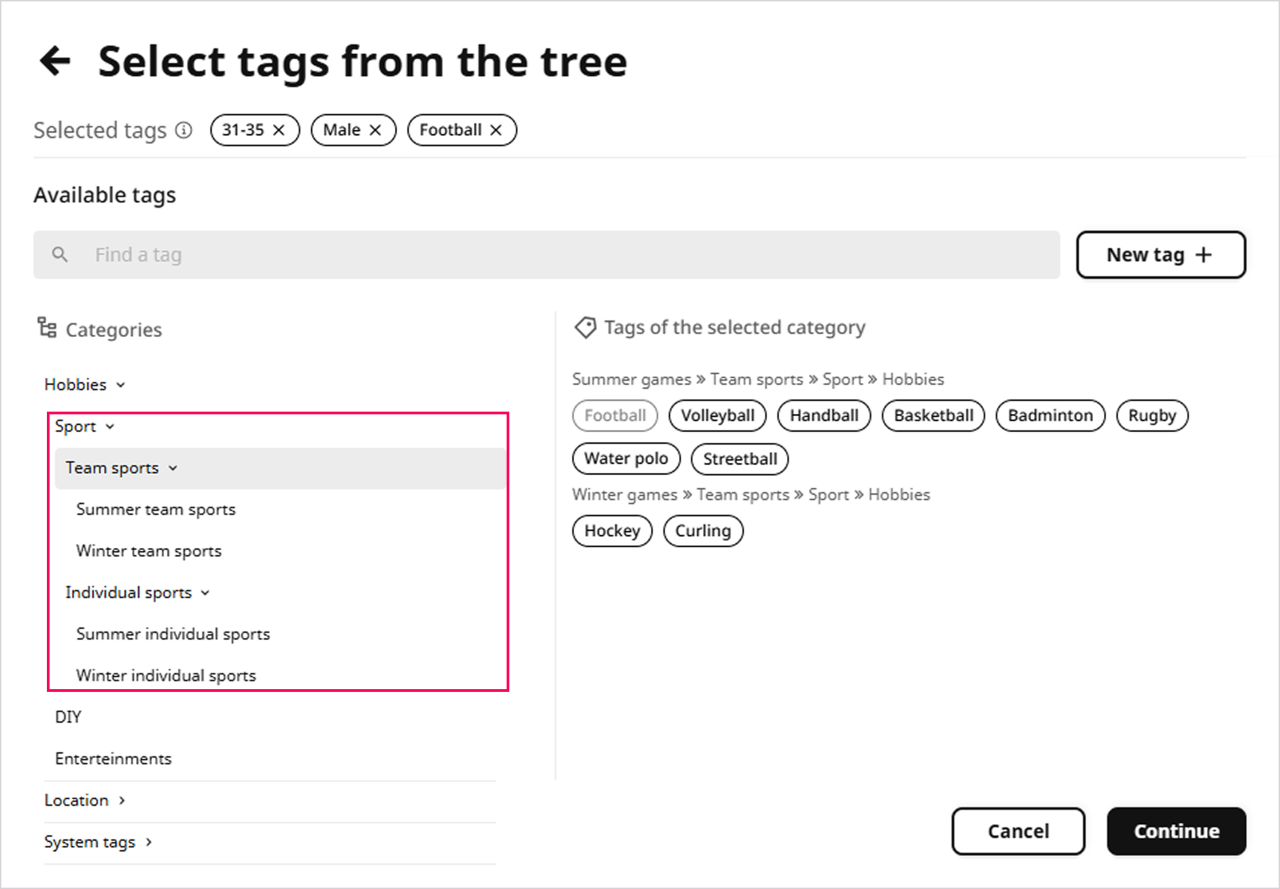Select Summer team sports category

(156, 510)
